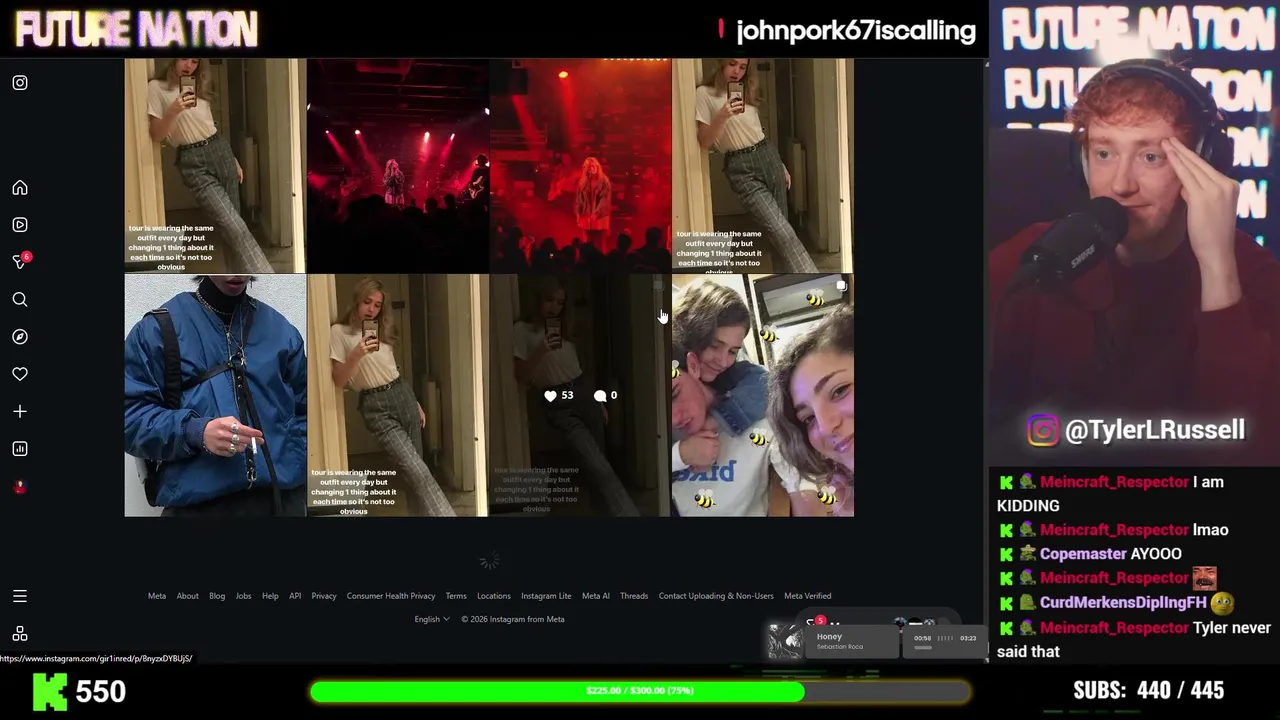Open the Threads footer link
Screen dimensions: 1280x720
click(634, 596)
